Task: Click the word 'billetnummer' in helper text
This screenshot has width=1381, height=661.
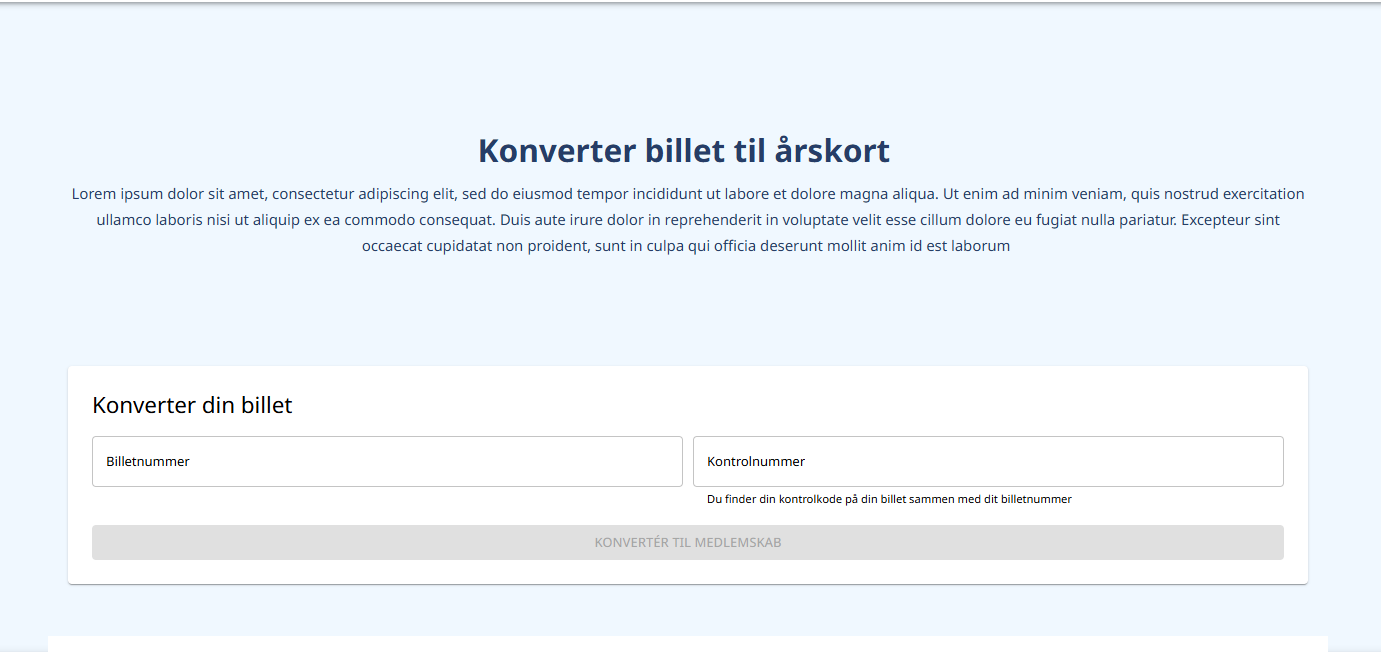Action: 1036,499
